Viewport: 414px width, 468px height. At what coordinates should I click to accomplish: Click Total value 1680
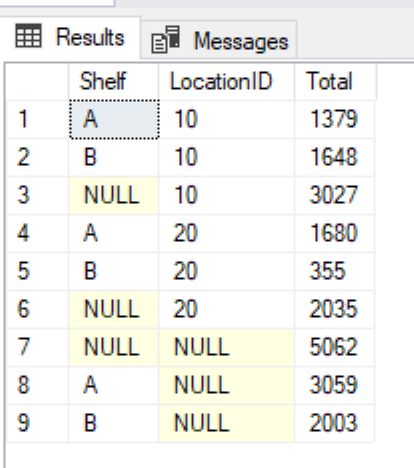(335, 233)
